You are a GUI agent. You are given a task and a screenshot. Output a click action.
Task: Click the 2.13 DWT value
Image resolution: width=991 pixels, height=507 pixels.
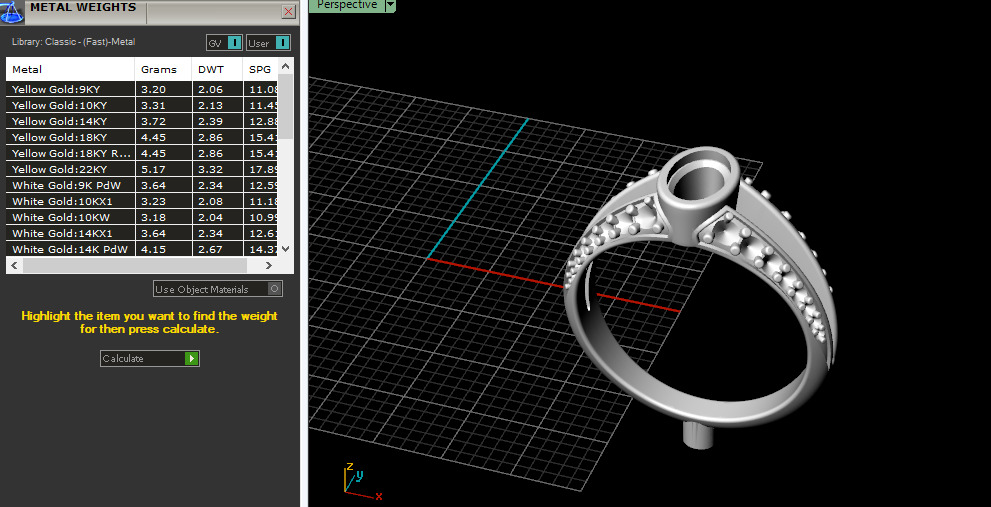tap(210, 105)
